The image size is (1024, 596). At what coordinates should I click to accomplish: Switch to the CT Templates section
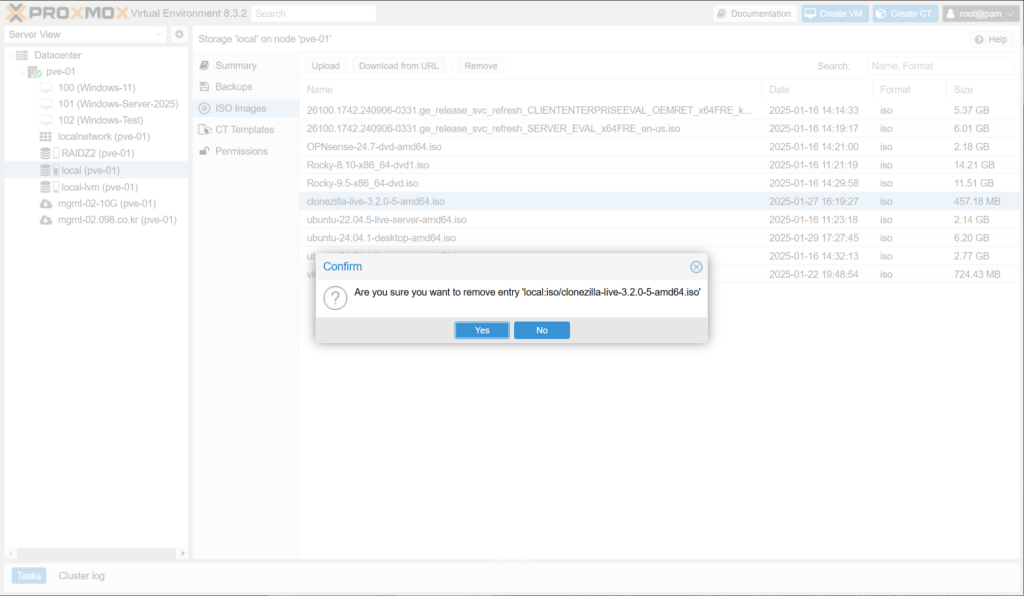point(244,130)
